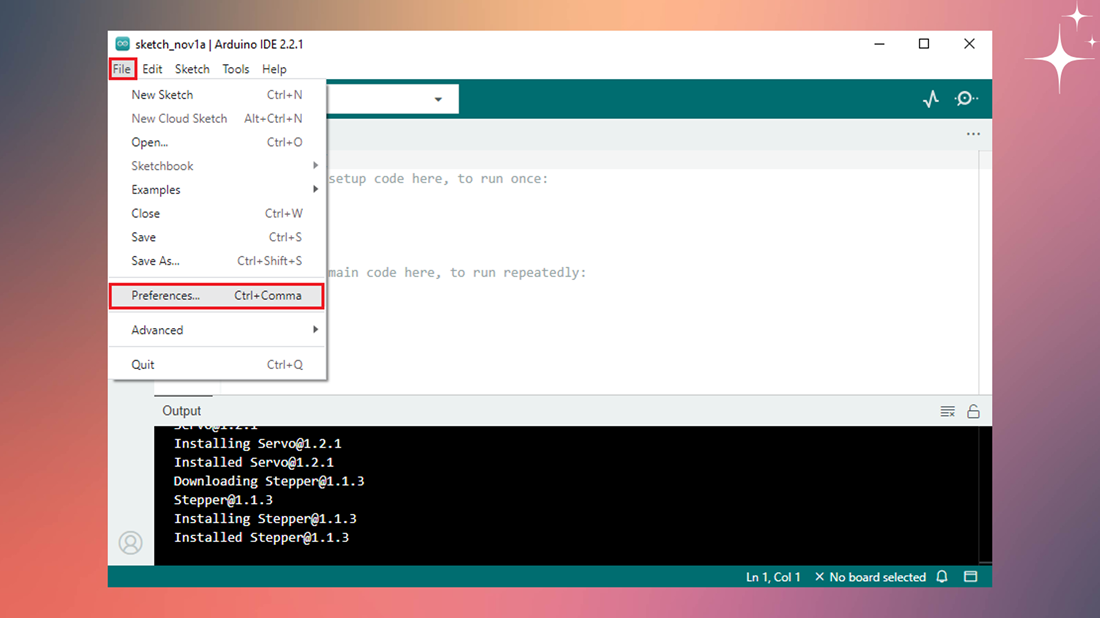
Task: Toggle Output scroll lock icon
Action: click(973, 411)
